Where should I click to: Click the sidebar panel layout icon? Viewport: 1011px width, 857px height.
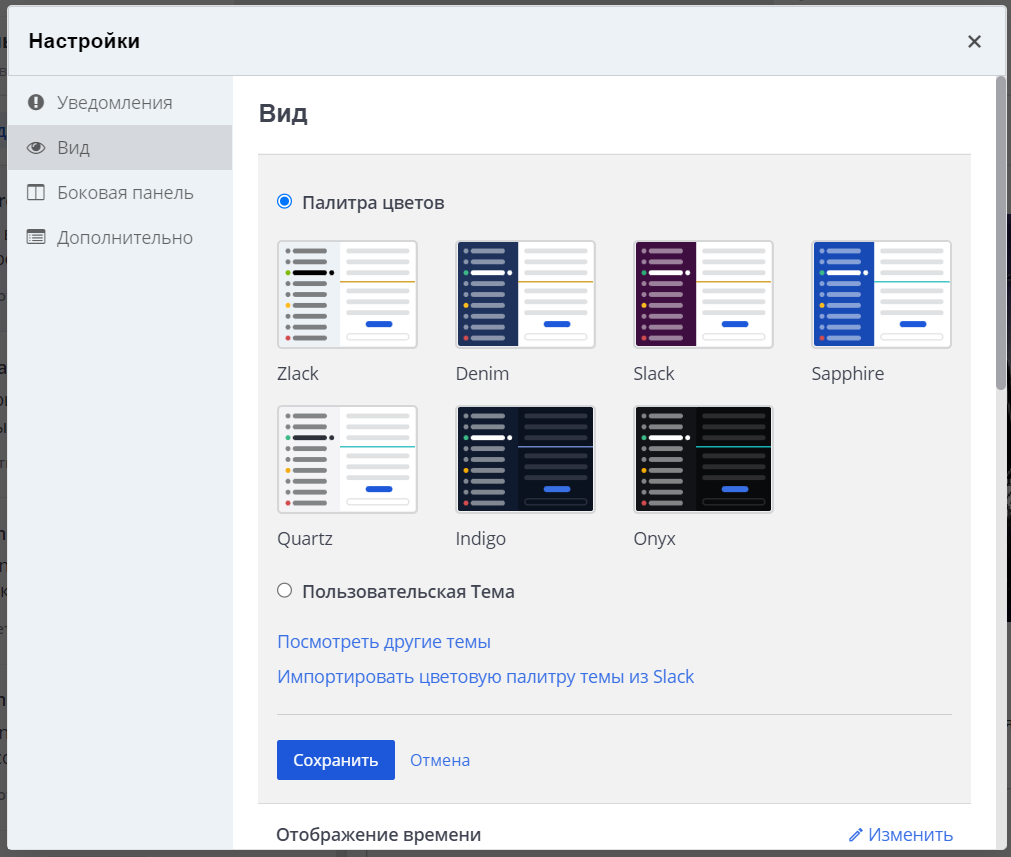(37, 193)
